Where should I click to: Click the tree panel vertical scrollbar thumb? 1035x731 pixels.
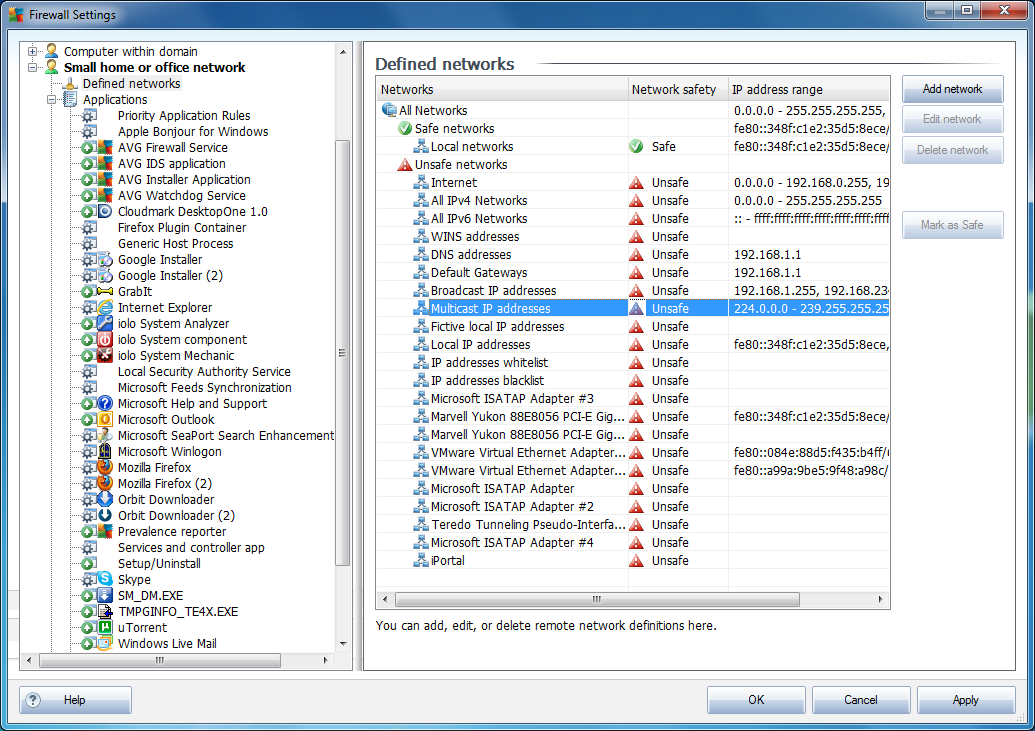(x=343, y=353)
